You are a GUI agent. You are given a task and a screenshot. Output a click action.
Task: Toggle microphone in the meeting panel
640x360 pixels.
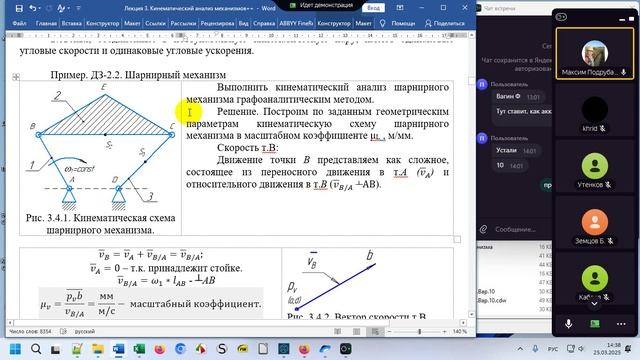coord(568,324)
